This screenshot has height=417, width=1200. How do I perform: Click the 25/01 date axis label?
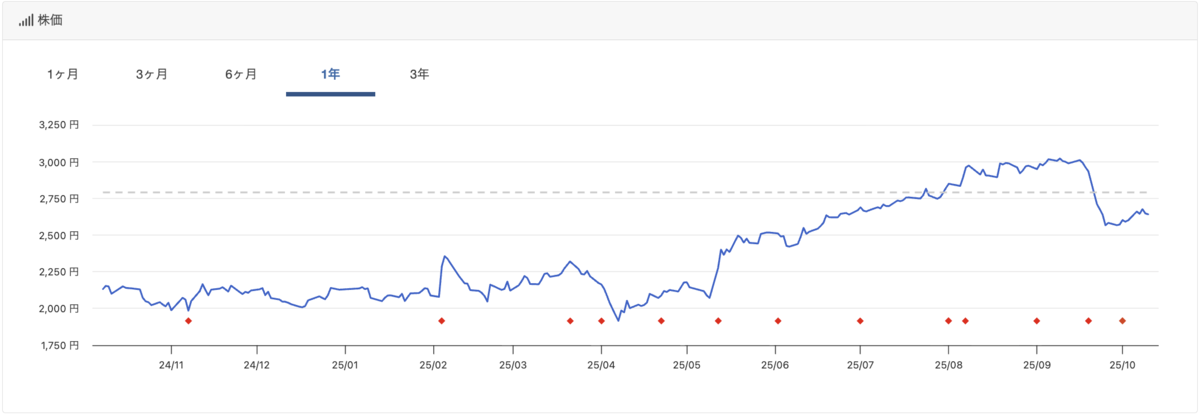click(345, 365)
